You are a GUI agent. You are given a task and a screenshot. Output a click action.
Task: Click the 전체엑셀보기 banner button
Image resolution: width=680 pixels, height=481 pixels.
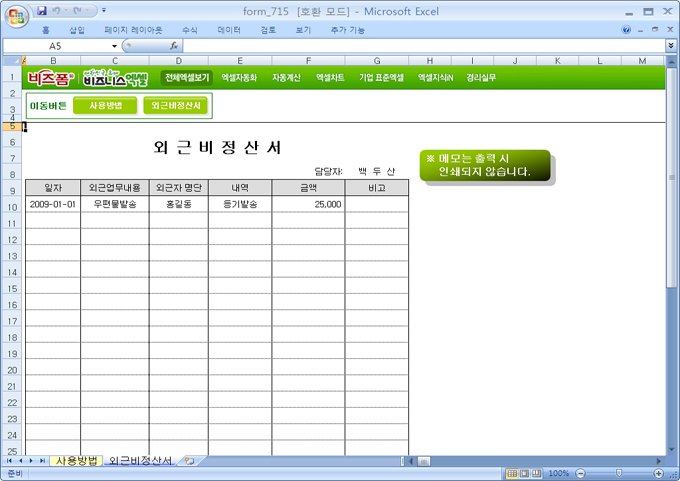[187, 78]
